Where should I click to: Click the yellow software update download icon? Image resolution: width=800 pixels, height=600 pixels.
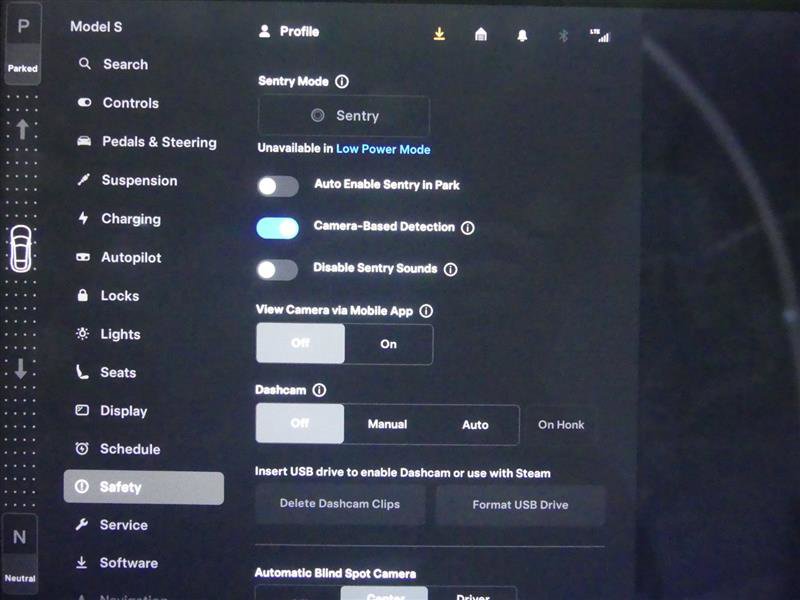tap(439, 34)
